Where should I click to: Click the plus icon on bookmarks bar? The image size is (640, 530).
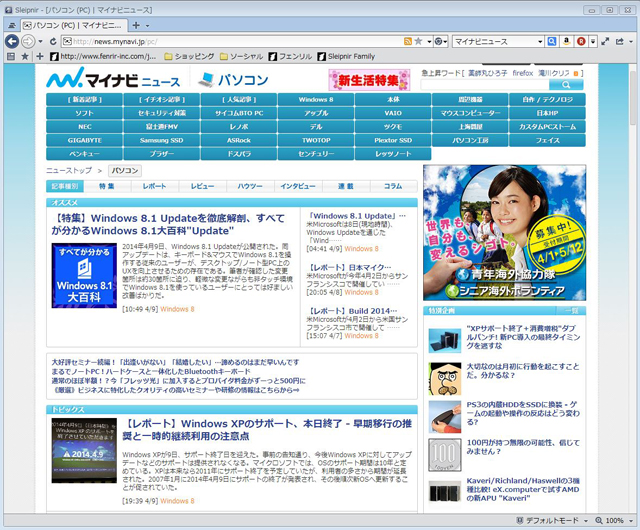[x=40, y=56]
